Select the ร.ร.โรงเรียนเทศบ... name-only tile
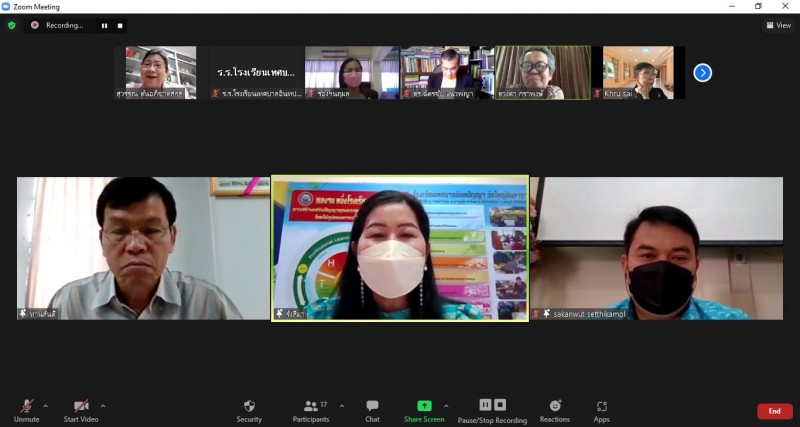800x427 pixels. click(257, 72)
